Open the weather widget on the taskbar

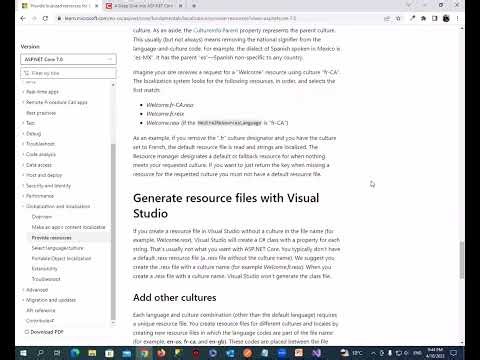tap(351, 353)
